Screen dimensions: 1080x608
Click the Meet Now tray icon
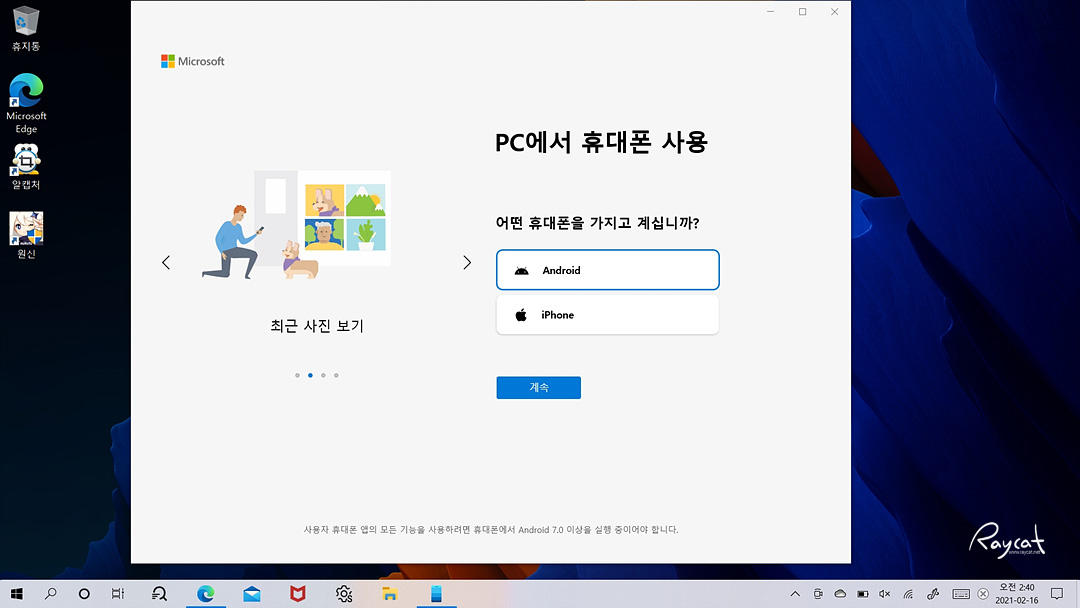tap(818, 594)
